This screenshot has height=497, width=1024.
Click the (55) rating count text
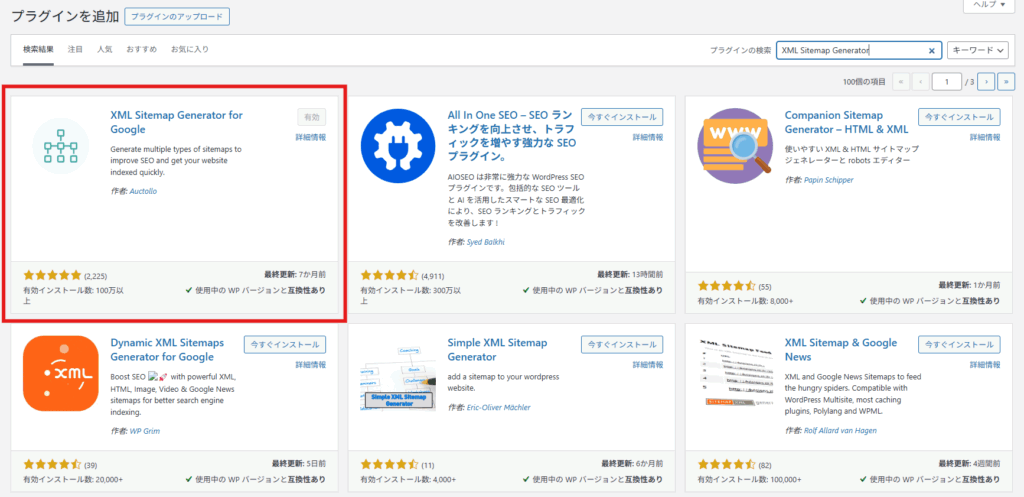click(765, 287)
